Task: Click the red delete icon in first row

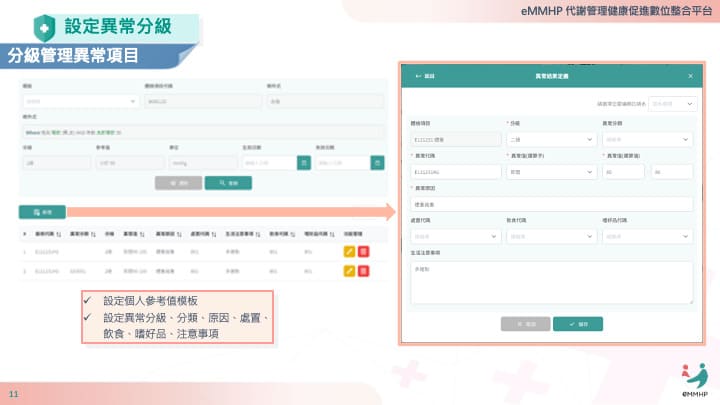Action: pyautogui.click(x=363, y=253)
